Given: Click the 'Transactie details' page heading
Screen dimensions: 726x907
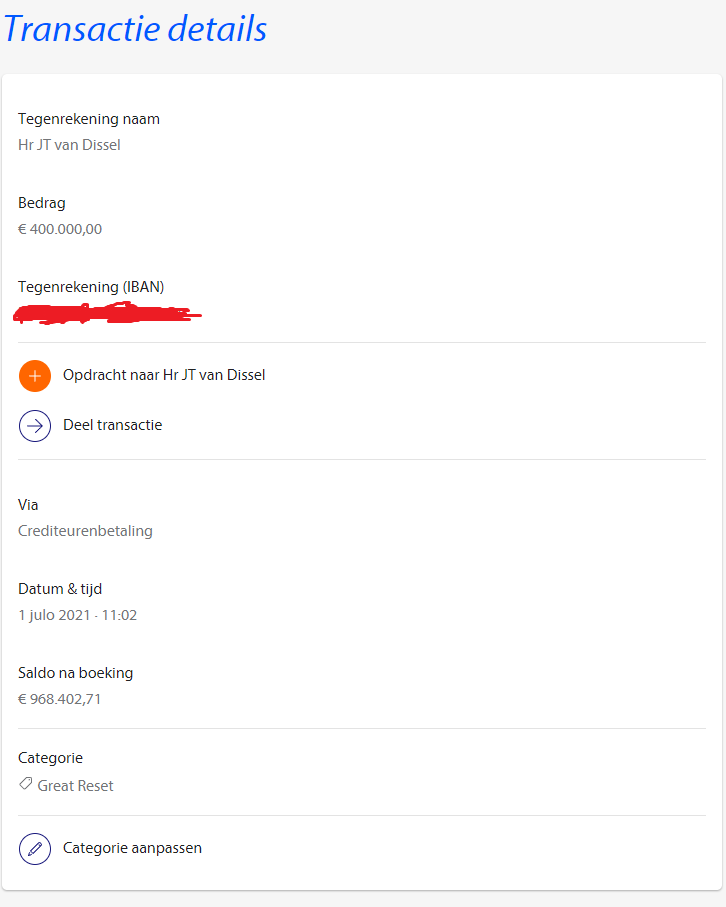Looking at the screenshot, I should click(135, 29).
